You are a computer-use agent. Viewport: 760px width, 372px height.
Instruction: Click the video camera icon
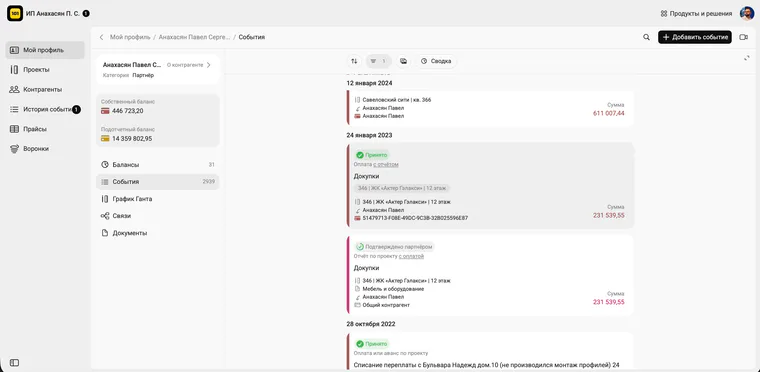744,37
